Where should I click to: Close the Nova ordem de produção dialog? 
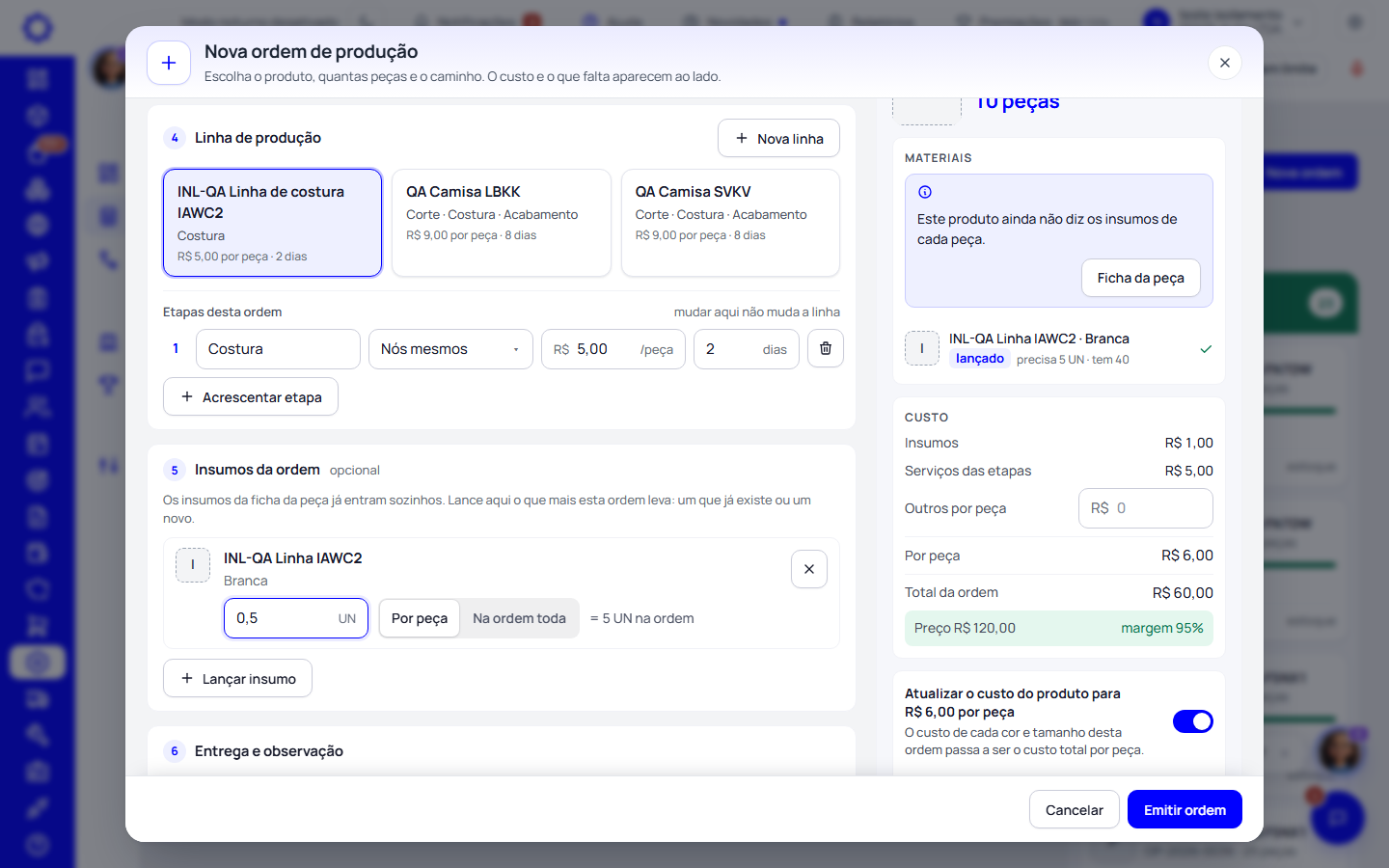point(1224,63)
